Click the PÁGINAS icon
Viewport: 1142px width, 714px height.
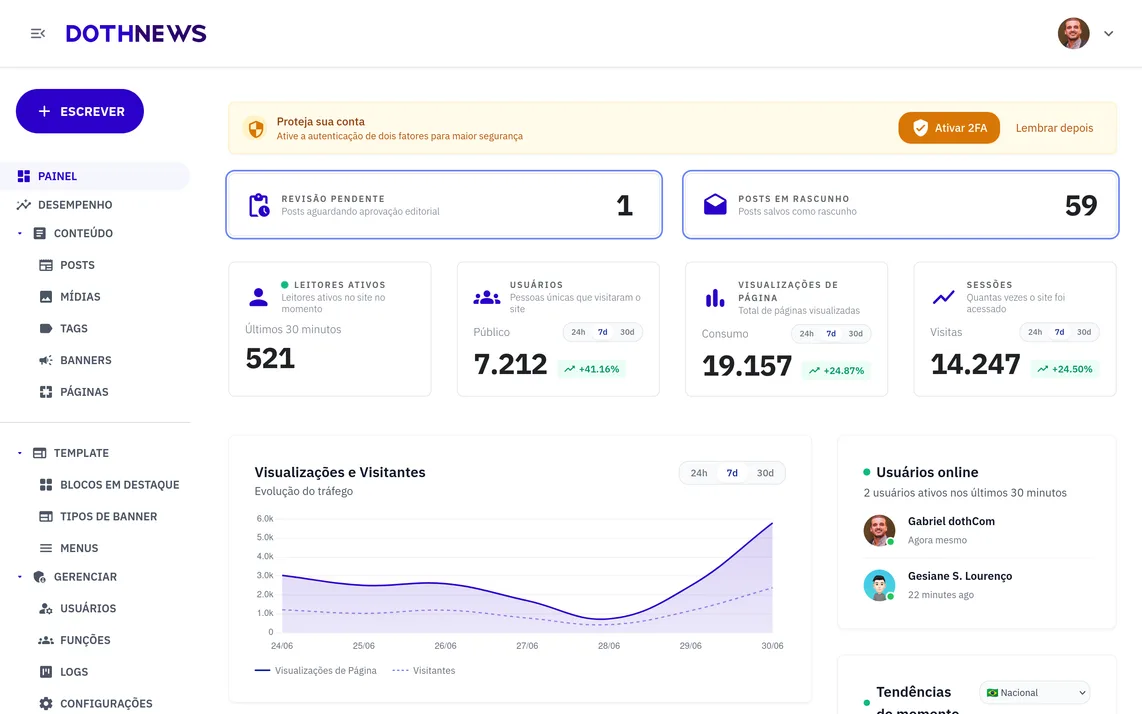coord(46,392)
